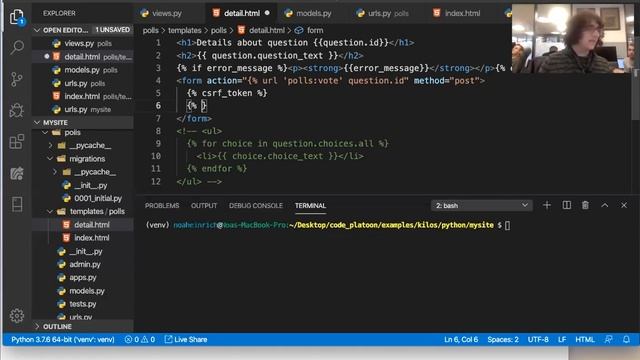Open the Explorer view in activity bar
640x360 pixels.
tap(17, 17)
